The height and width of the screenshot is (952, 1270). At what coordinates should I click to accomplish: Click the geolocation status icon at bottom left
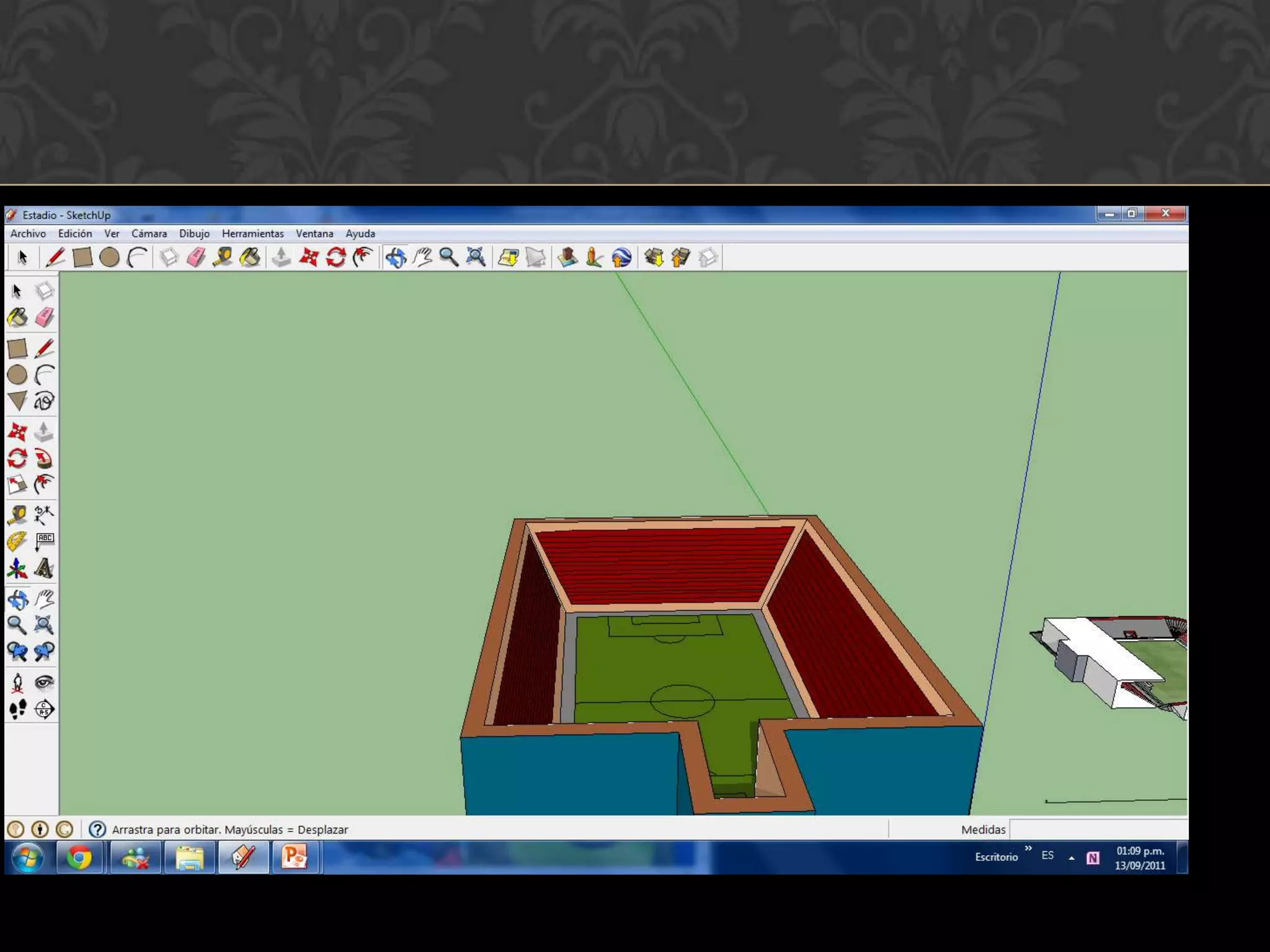pos(16,829)
